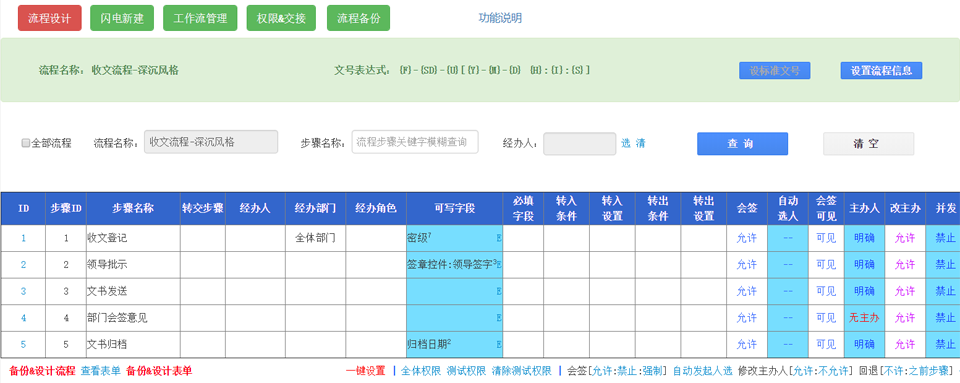Go to 流程备份 tab
Screen dimensions: 960x383
[x=358, y=18]
